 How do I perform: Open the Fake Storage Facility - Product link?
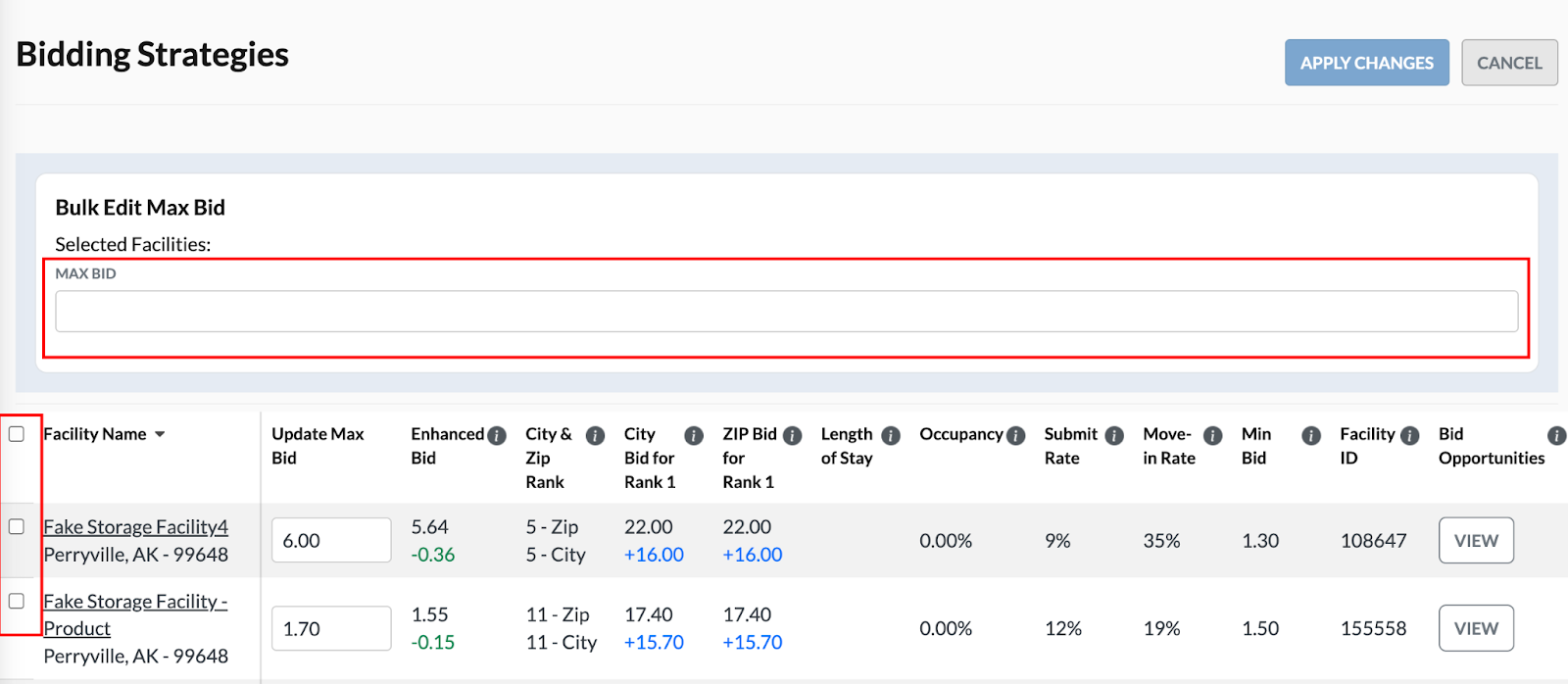135,614
